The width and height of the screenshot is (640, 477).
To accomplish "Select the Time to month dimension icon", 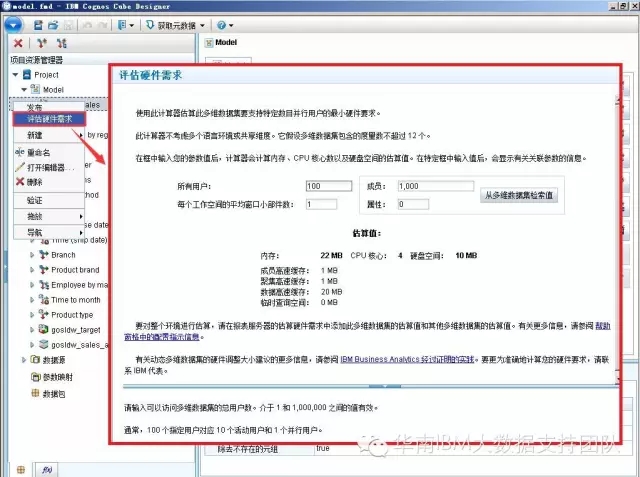I will (x=44, y=300).
